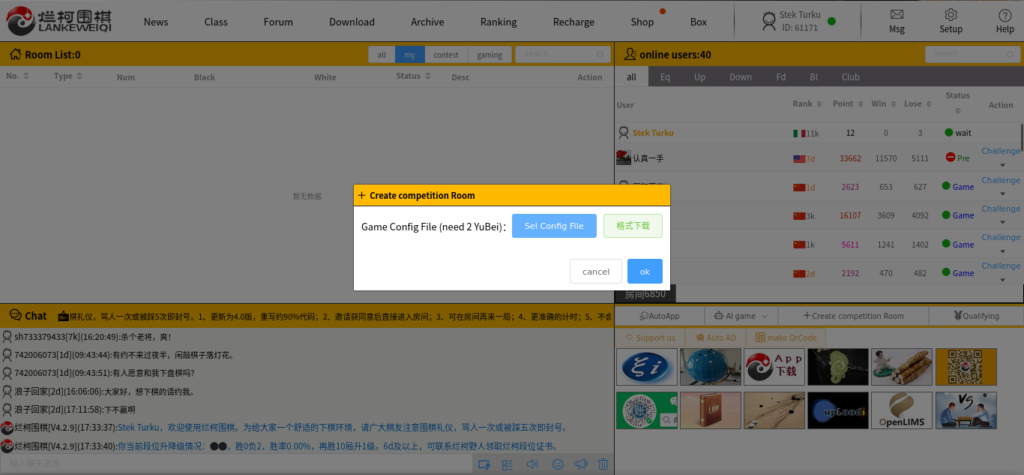Viewport: 1024px width, 475px height.
Task: Sort users by Rank column arrows
Action: pos(819,104)
